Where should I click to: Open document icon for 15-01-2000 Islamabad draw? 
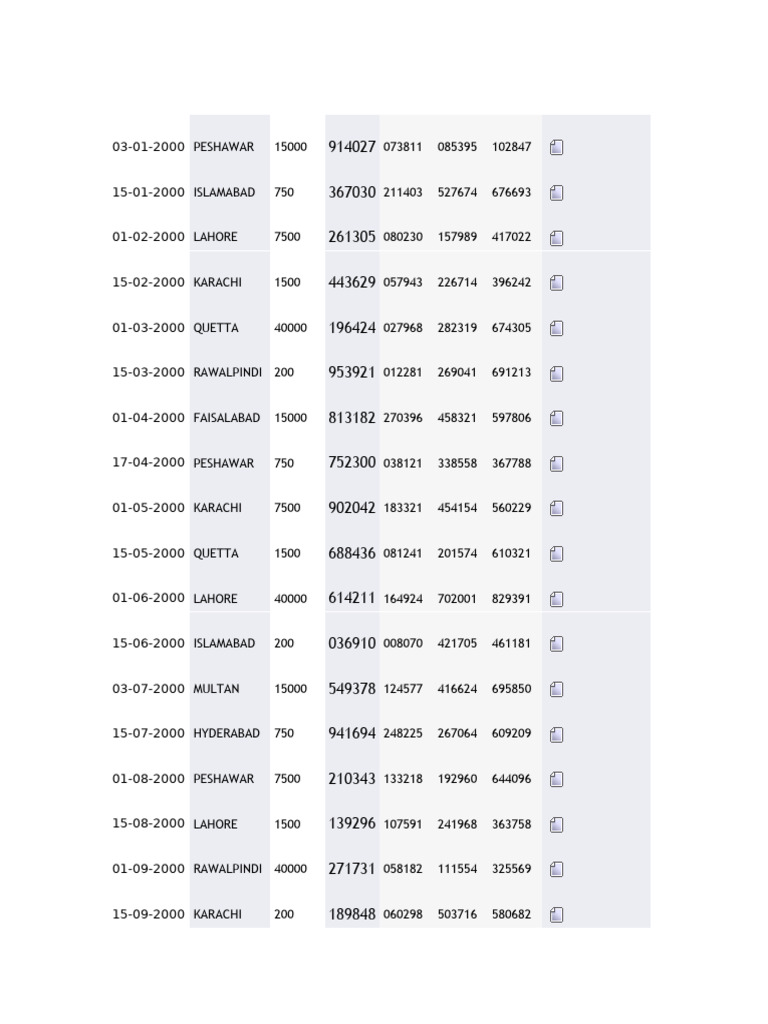556,193
